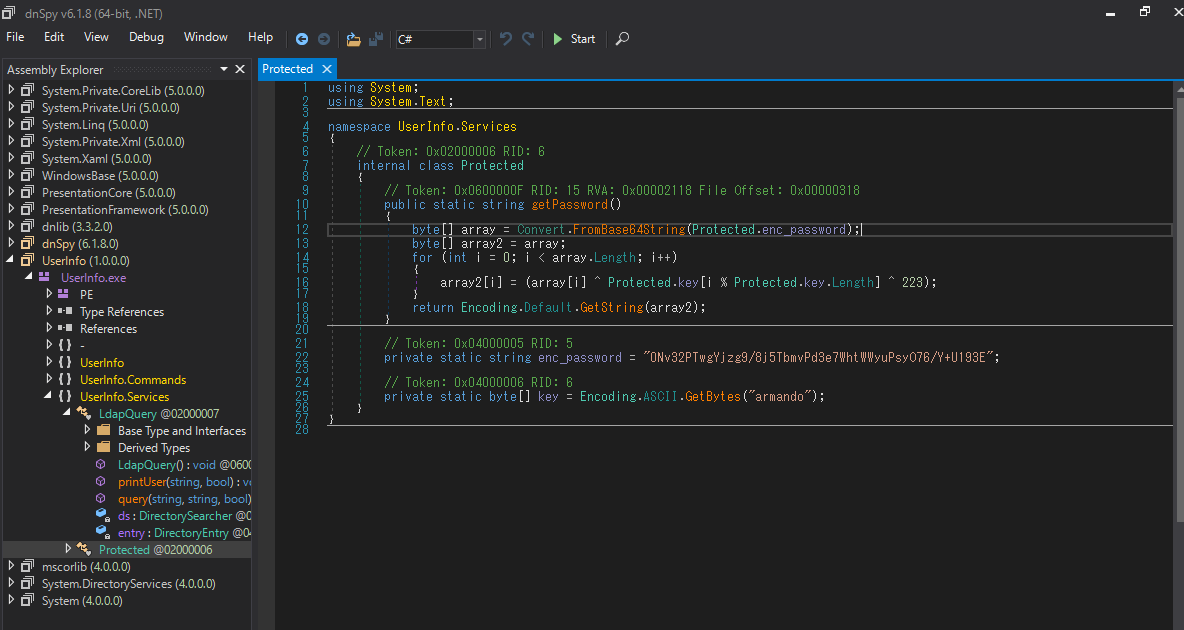Click the Derived Types folder icon

[x=103, y=447]
